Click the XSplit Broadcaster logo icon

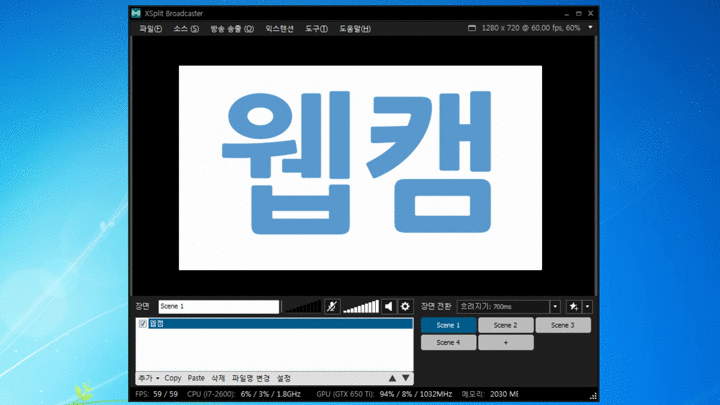tap(136, 13)
